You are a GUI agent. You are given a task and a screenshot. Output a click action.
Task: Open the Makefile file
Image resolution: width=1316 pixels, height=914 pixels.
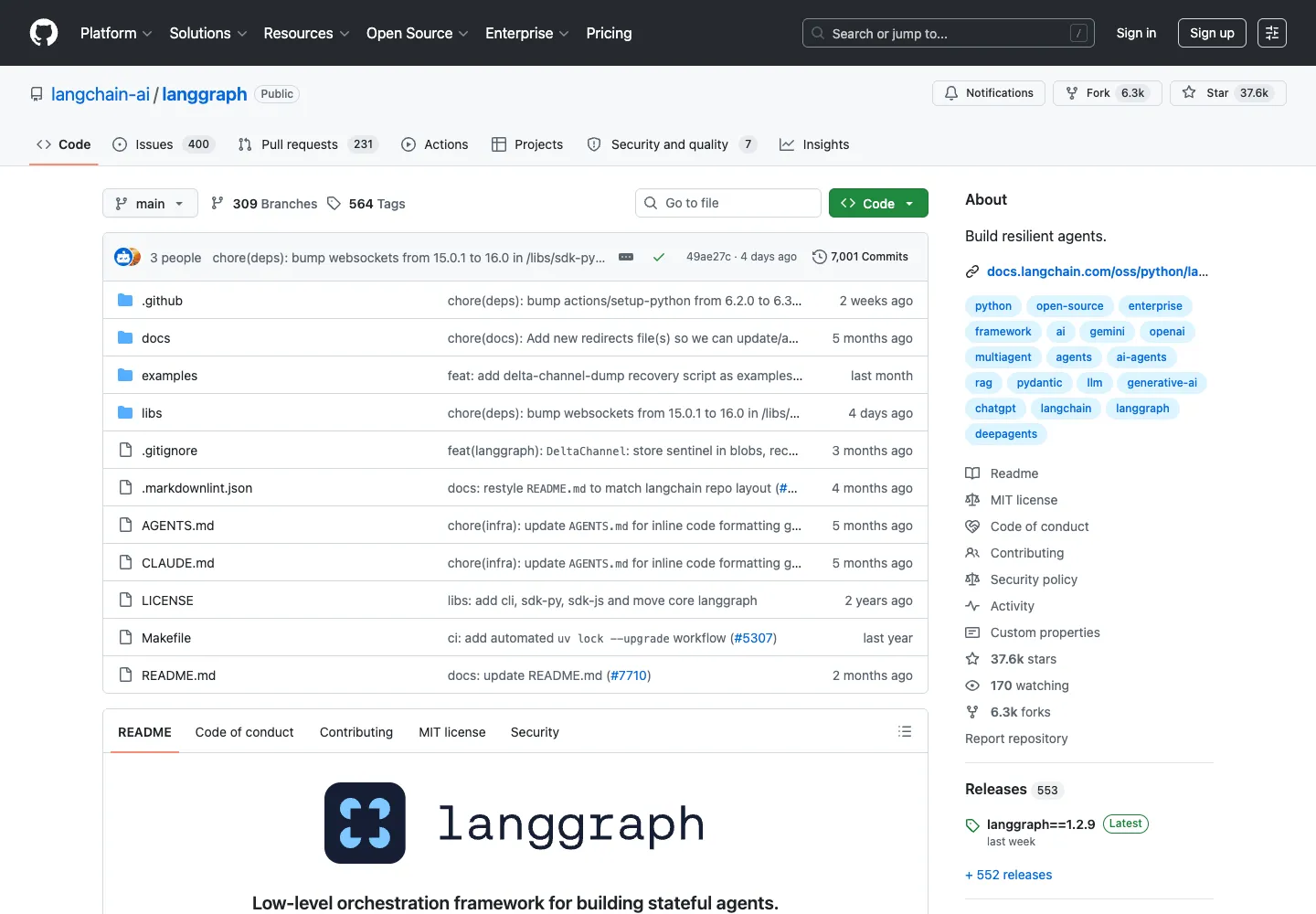[166, 638]
